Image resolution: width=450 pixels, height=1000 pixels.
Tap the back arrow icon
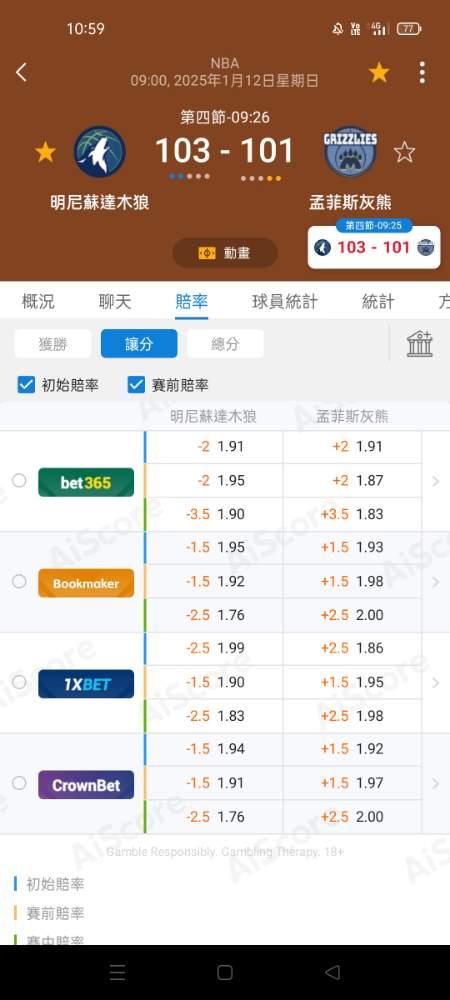[21, 72]
